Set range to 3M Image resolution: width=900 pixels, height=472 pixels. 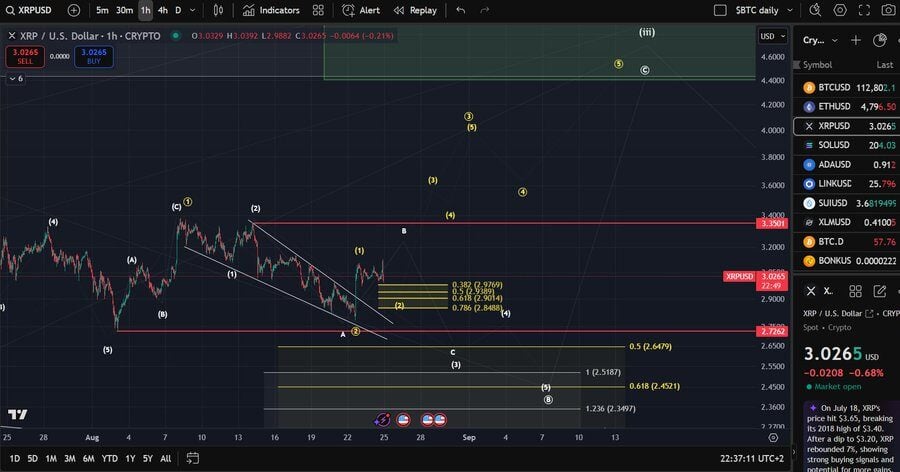tap(69, 458)
